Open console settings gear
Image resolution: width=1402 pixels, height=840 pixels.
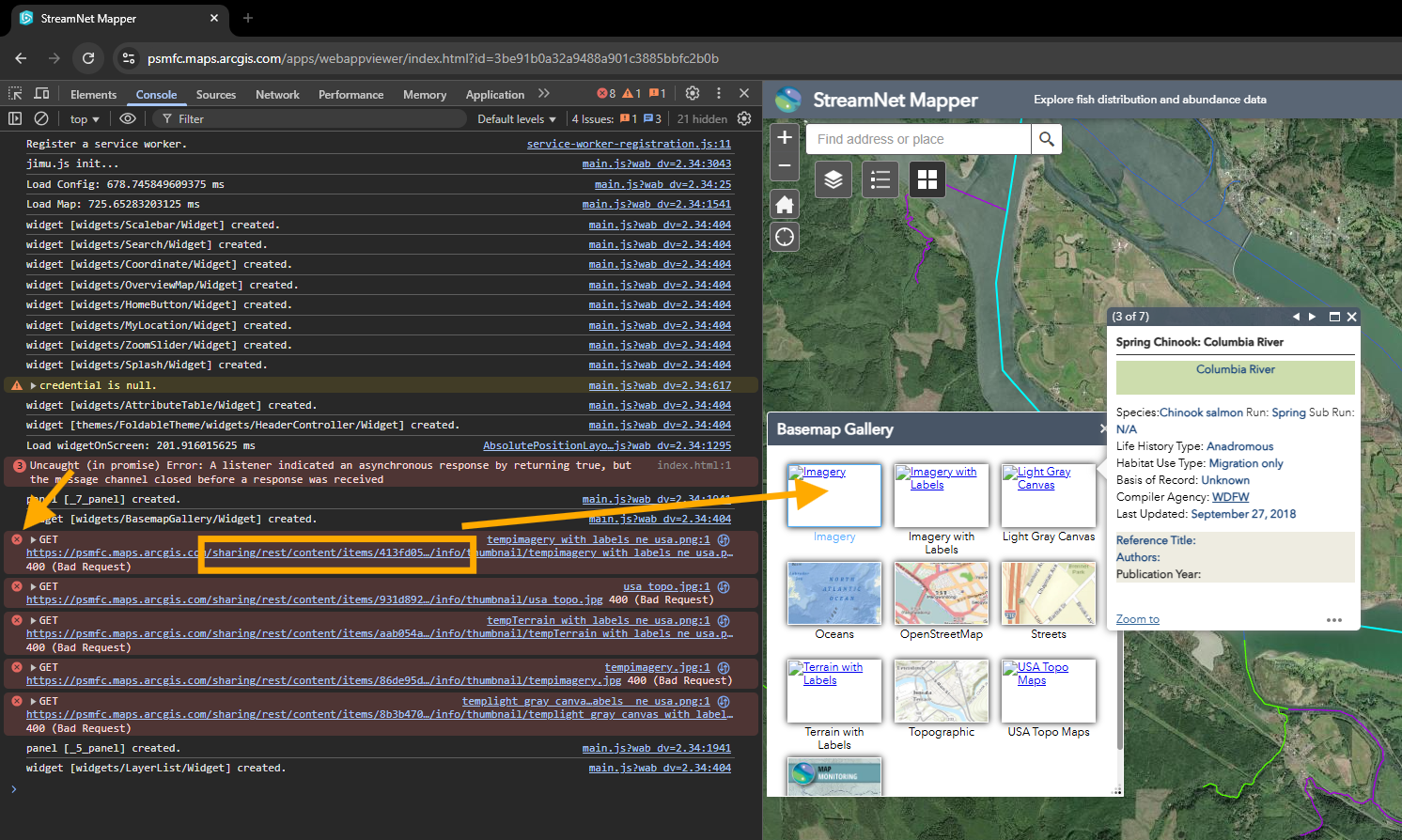click(x=744, y=118)
